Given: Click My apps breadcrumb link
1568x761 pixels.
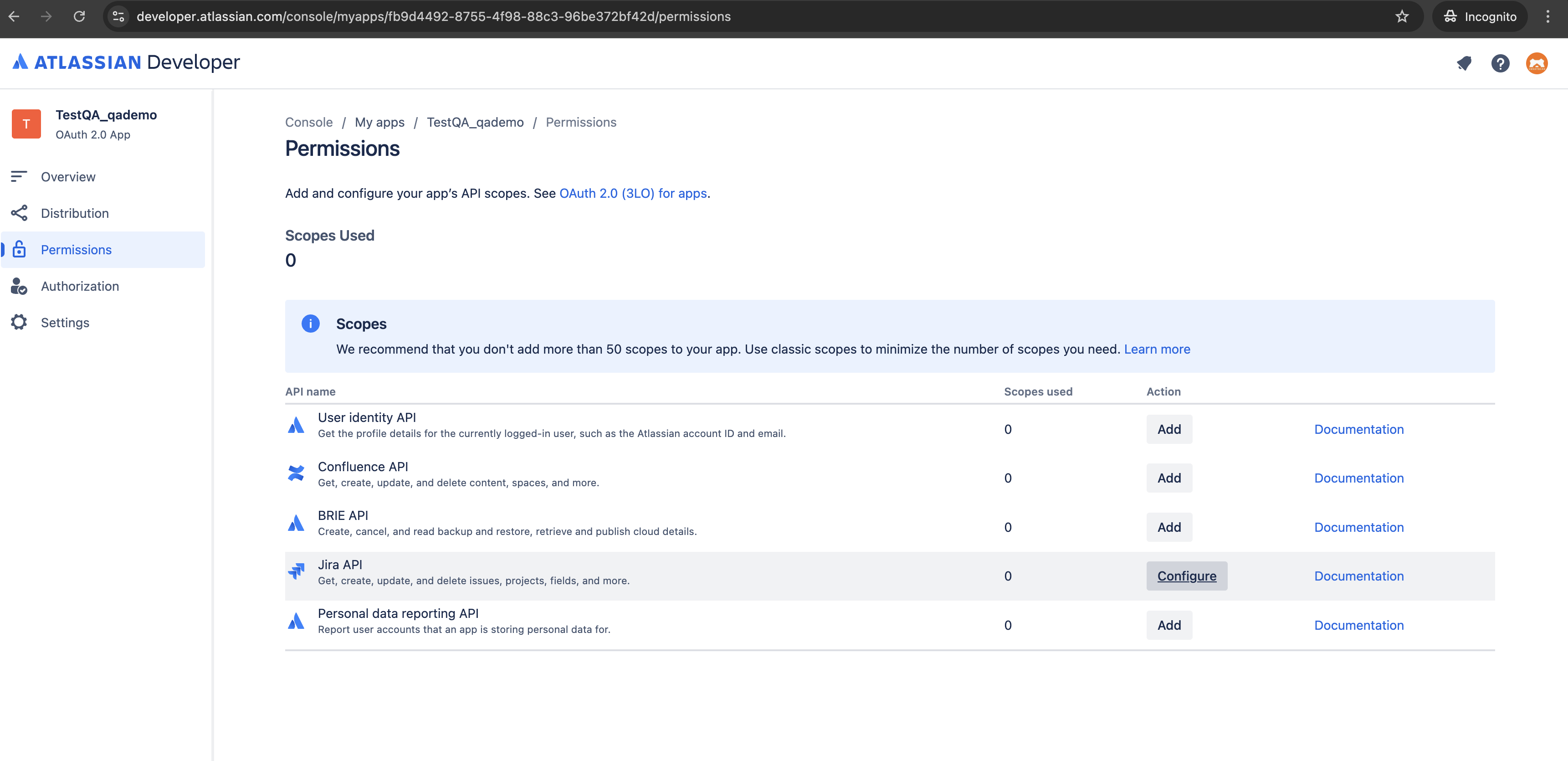Looking at the screenshot, I should pos(379,123).
